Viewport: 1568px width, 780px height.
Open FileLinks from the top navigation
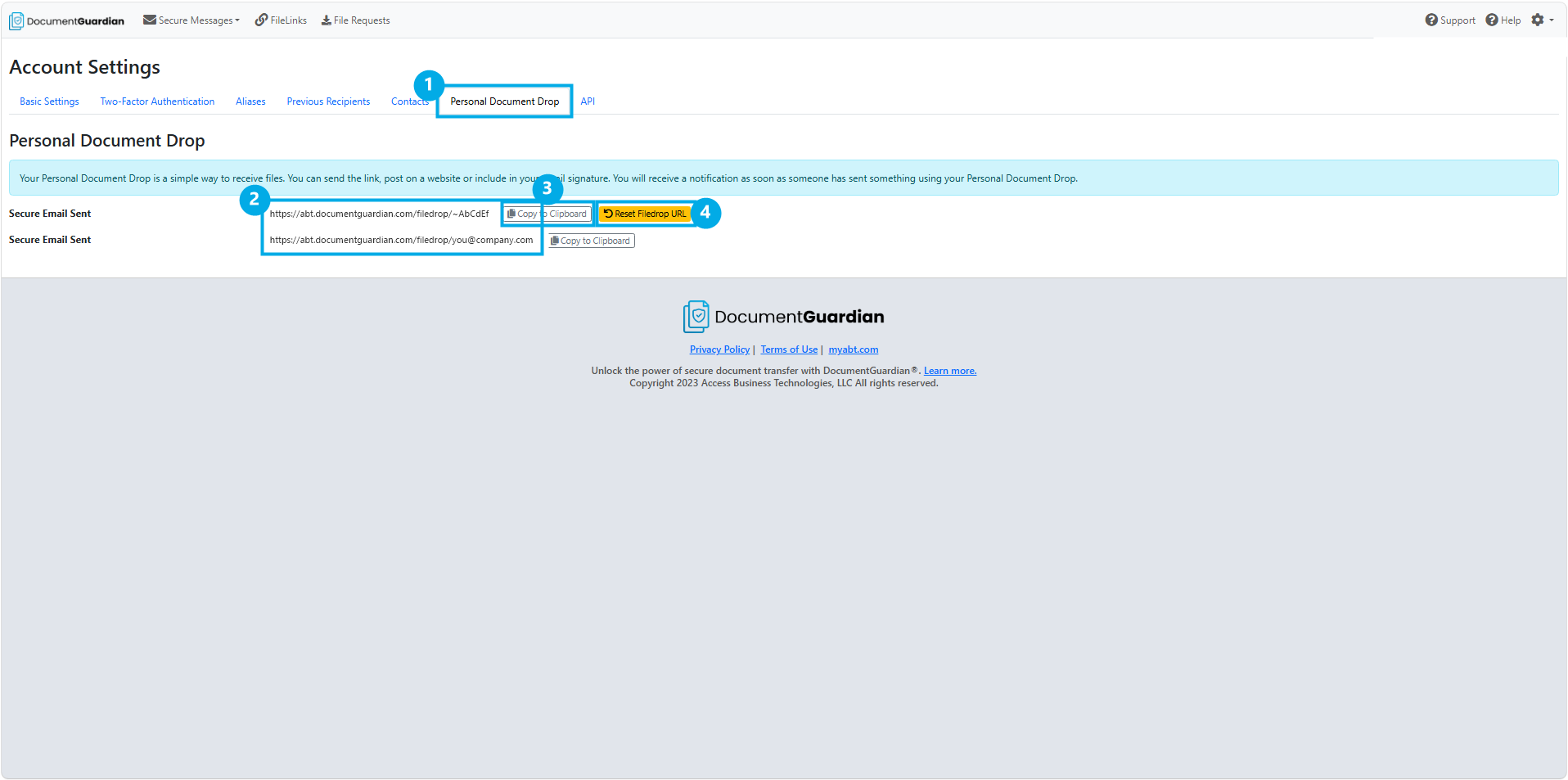pos(281,20)
